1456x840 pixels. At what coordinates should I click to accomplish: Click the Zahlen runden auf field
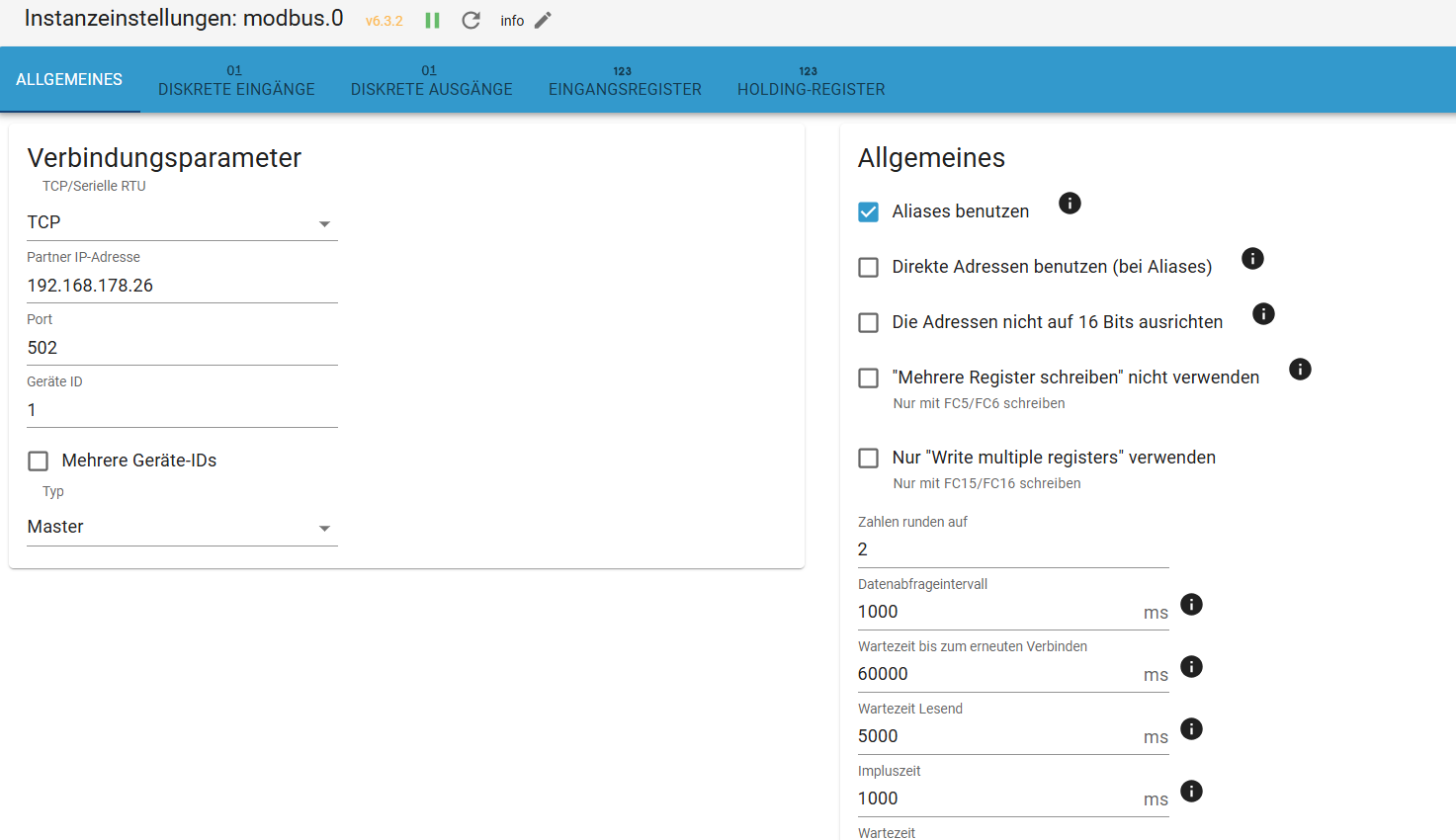(x=1013, y=549)
